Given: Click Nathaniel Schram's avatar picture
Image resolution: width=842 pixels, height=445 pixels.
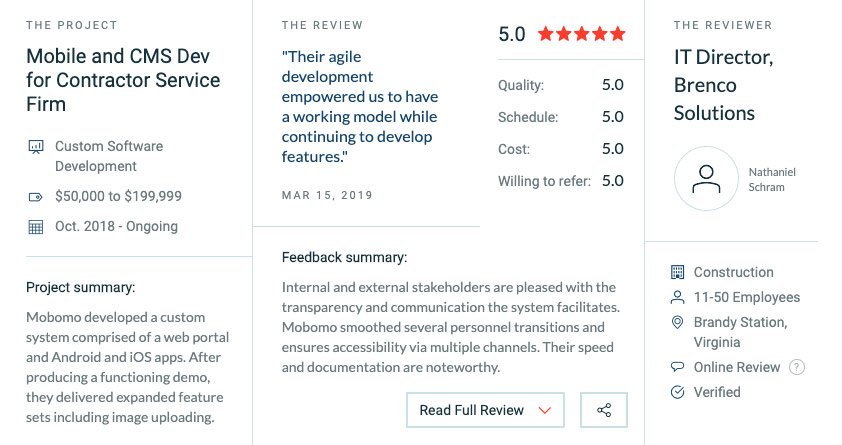Looking at the screenshot, I should click(706, 179).
